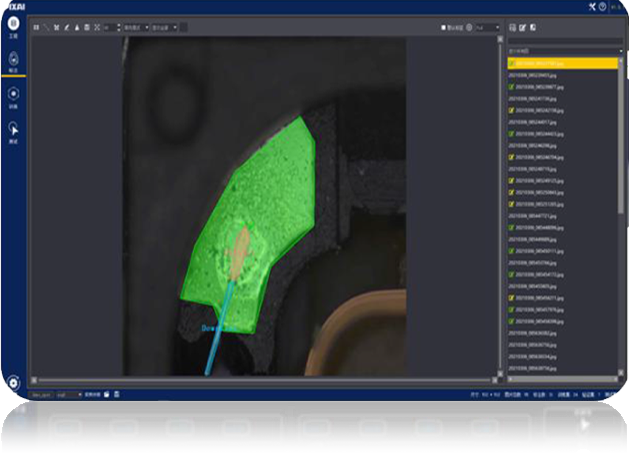Image resolution: width=629 pixels, height=462 pixels.
Task: Toggle the checkbox in the top toolbar
Action: pyautogui.click(x=444, y=27)
